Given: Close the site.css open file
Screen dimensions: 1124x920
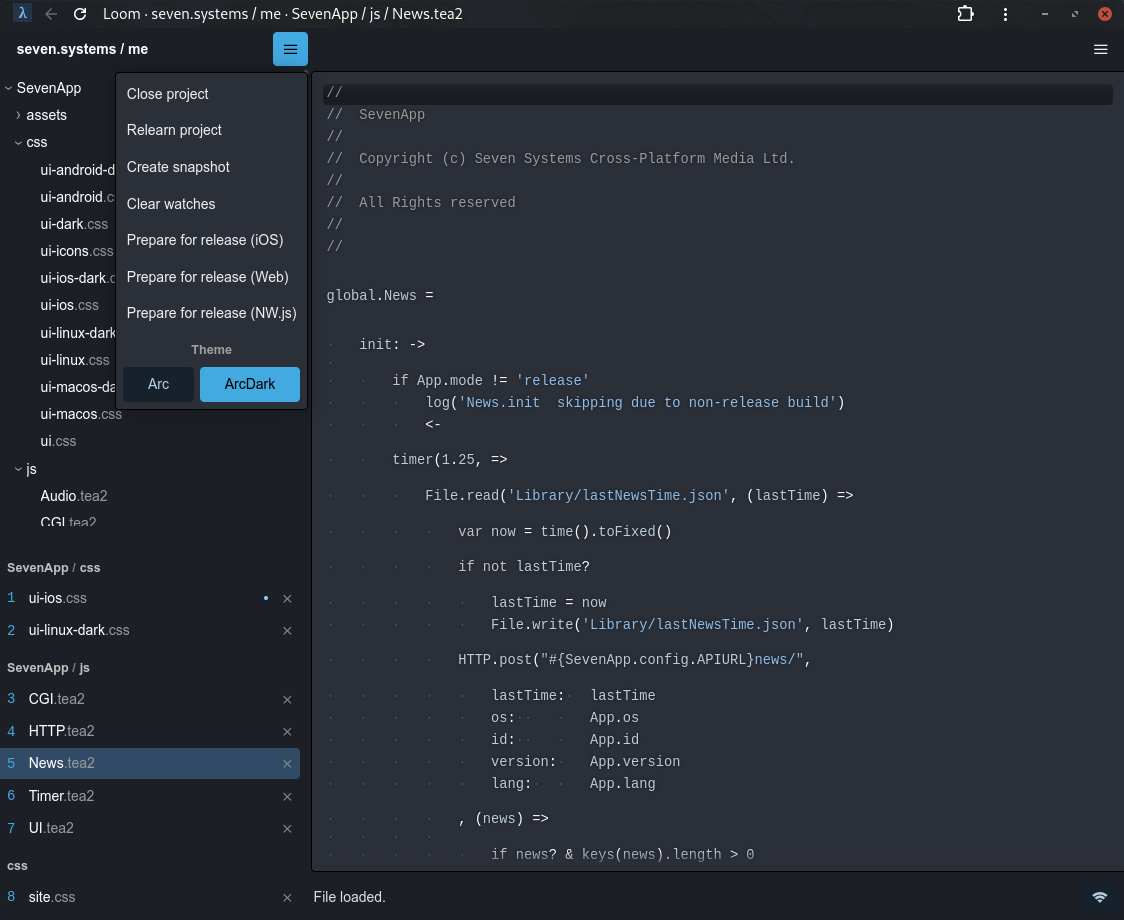Looking at the screenshot, I should coord(287,898).
